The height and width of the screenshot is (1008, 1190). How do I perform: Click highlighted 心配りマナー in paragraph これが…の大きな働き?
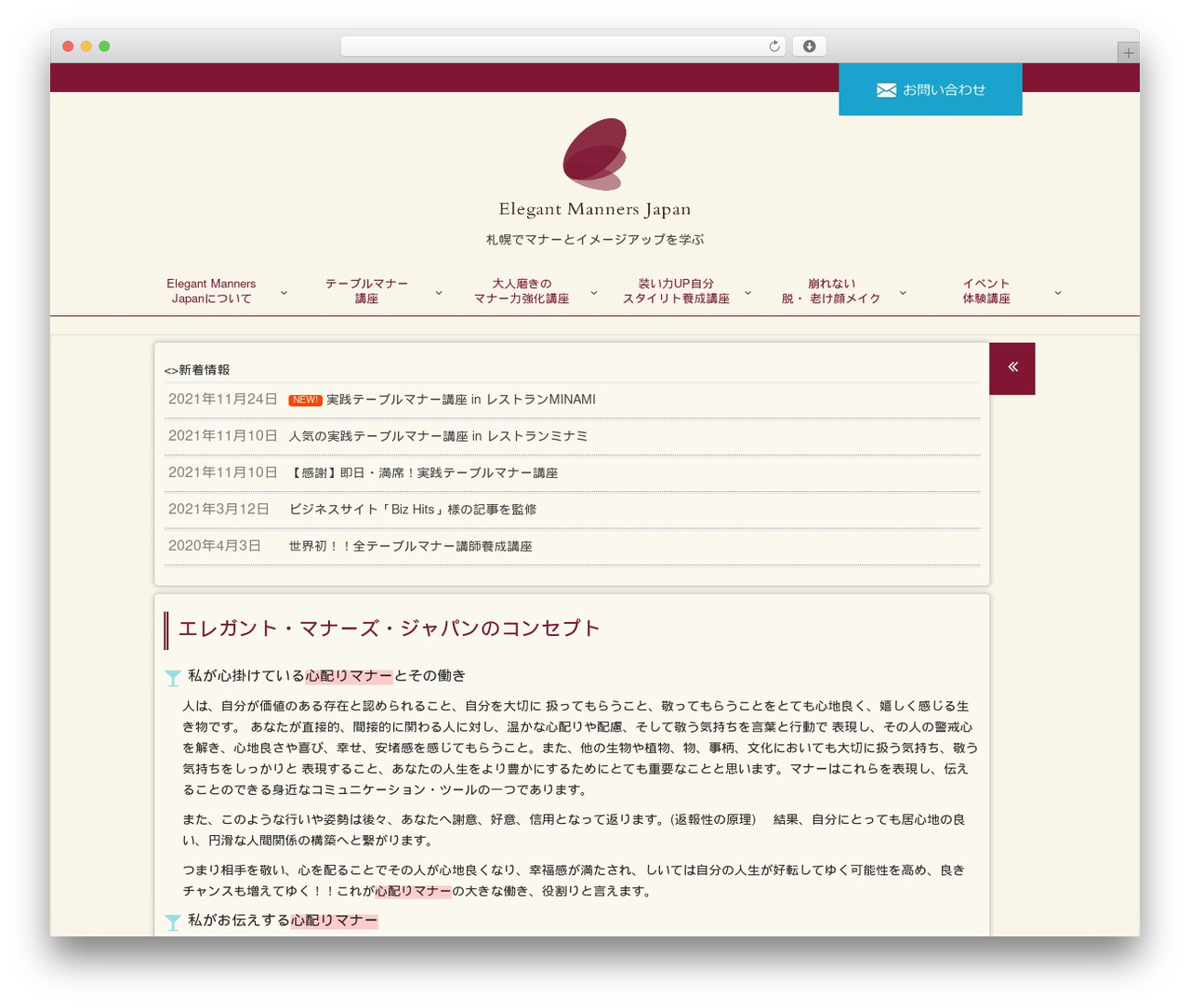[x=413, y=892]
